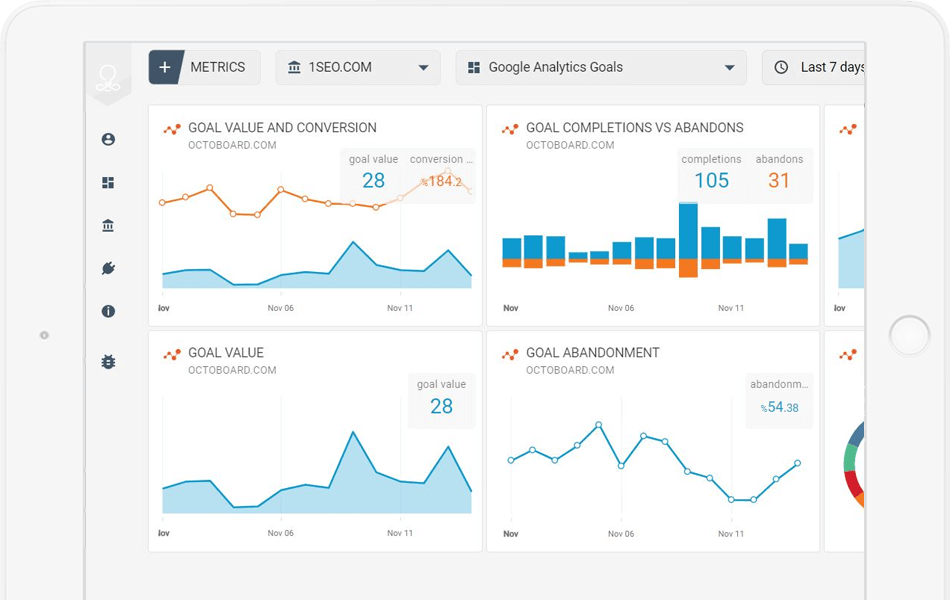Click the bank/clients icon in sidebar
Screen dimensions: 950x600
pos(108,225)
